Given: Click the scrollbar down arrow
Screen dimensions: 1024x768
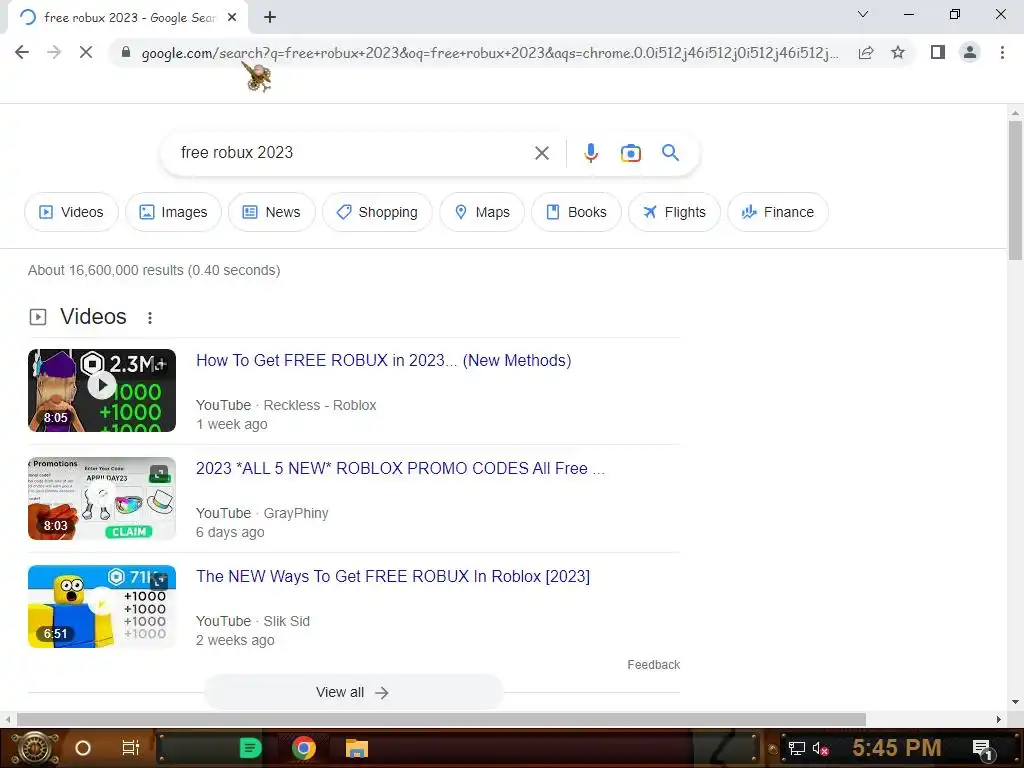Looking at the screenshot, I should (x=1015, y=702).
